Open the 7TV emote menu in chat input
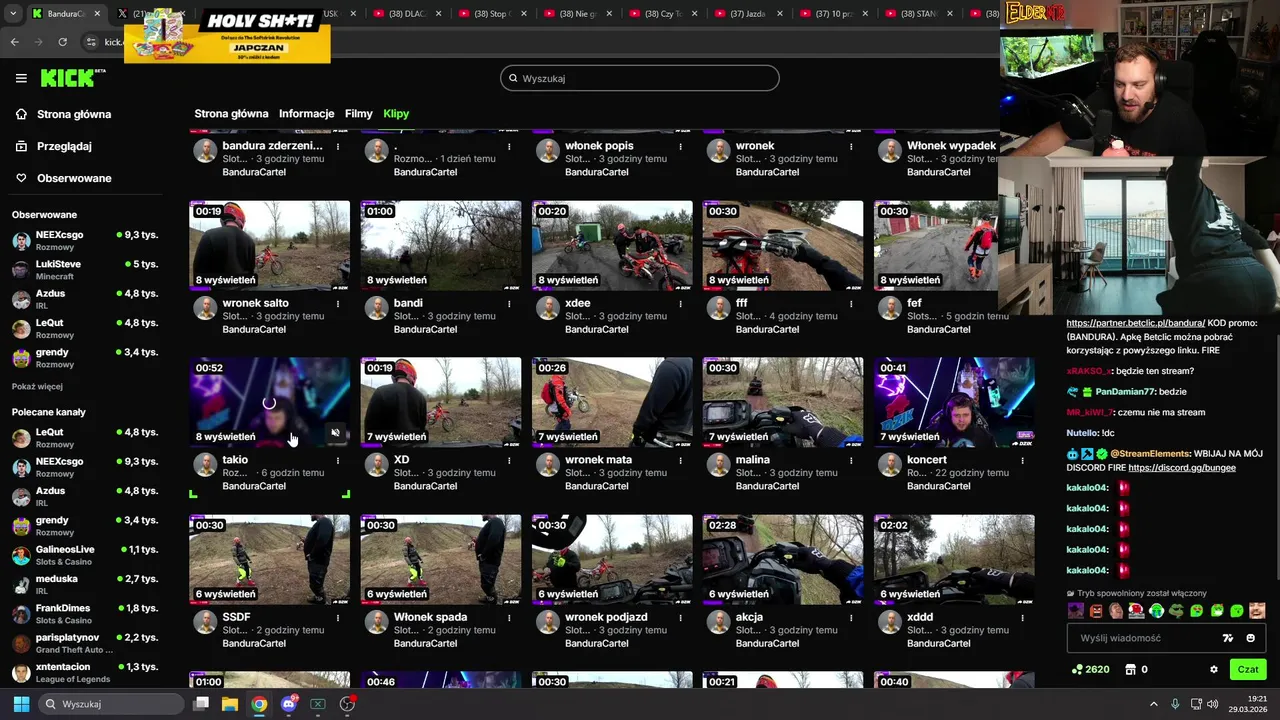This screenshot has height=720, width=1280. [x=1228, y=638]
